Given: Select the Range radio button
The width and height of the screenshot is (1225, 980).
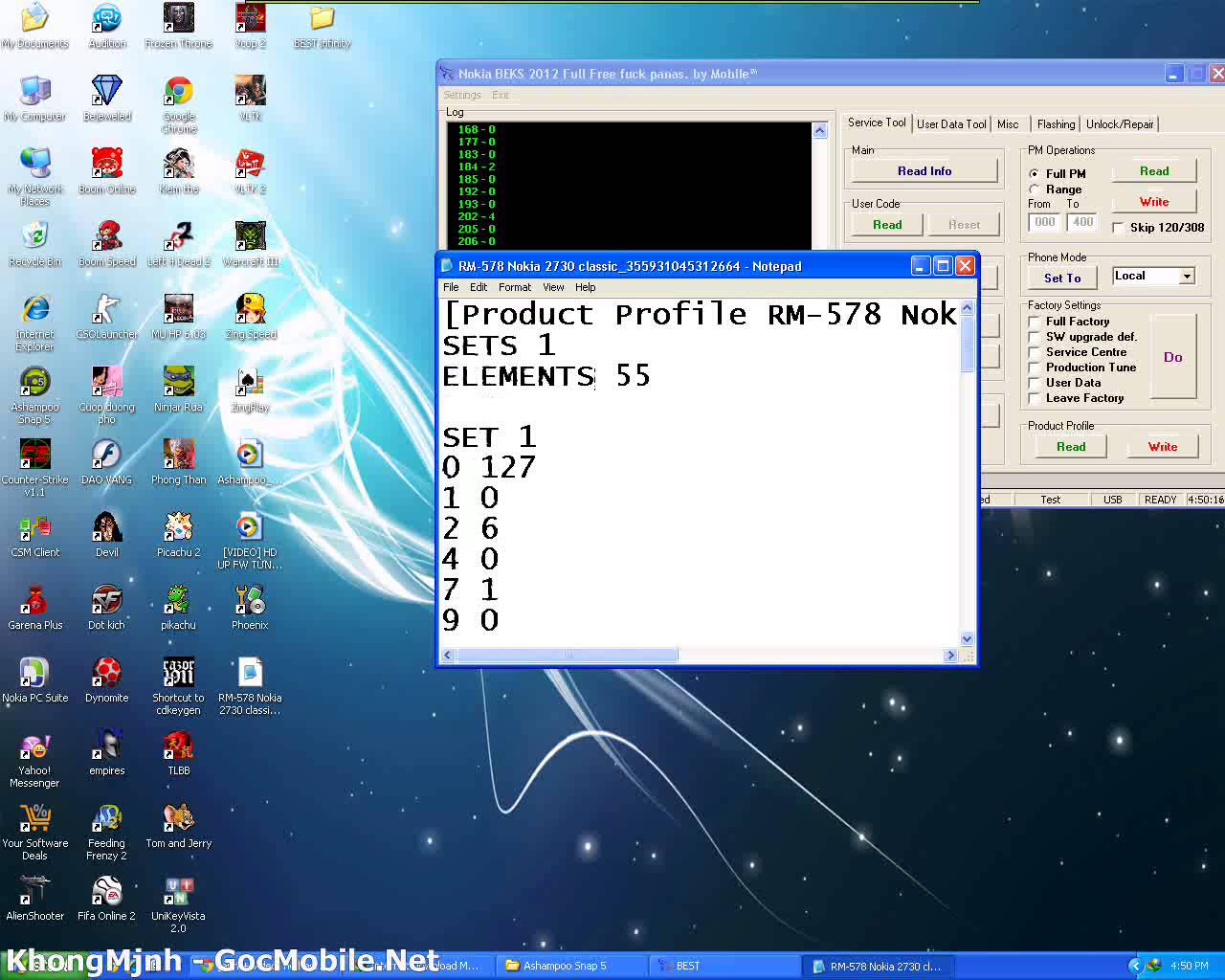Looking at the screenshot, I should (x=1035, y=189).
